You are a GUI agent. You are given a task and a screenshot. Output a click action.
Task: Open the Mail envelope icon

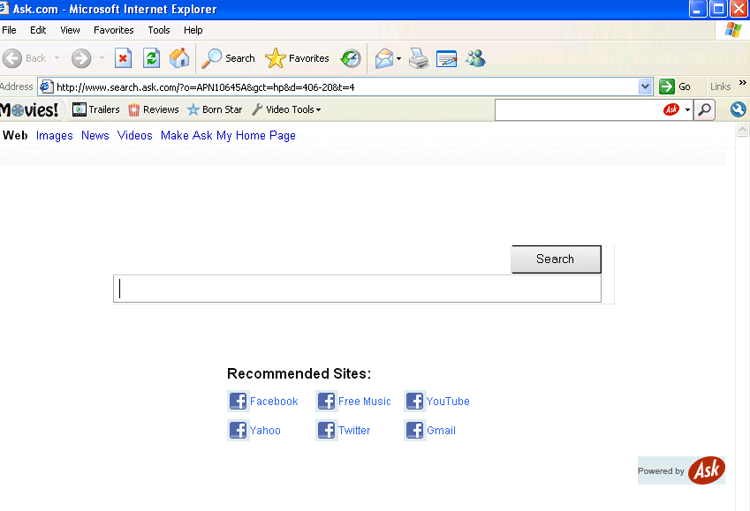pyautogui.click(x=384, y=58)
